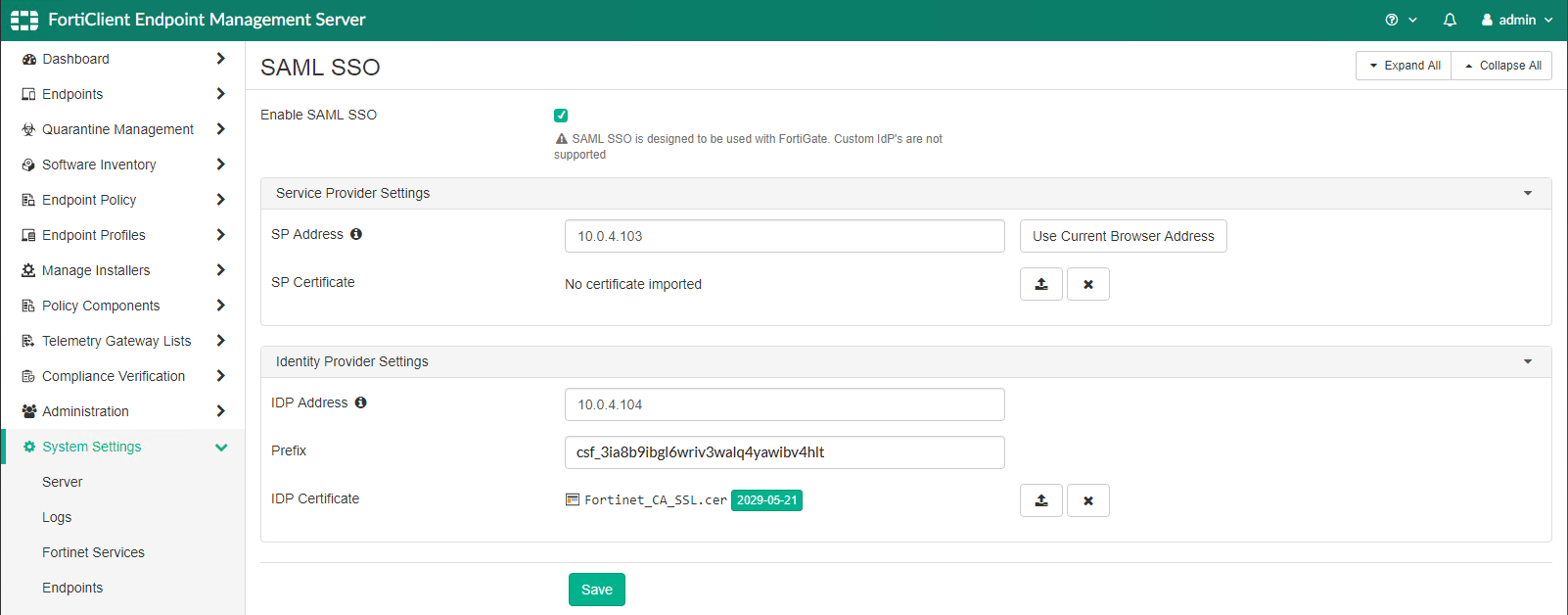Click the "No certificate imported" text
The width and height of the screenshot is (1568, 615).
coord(633,284)
